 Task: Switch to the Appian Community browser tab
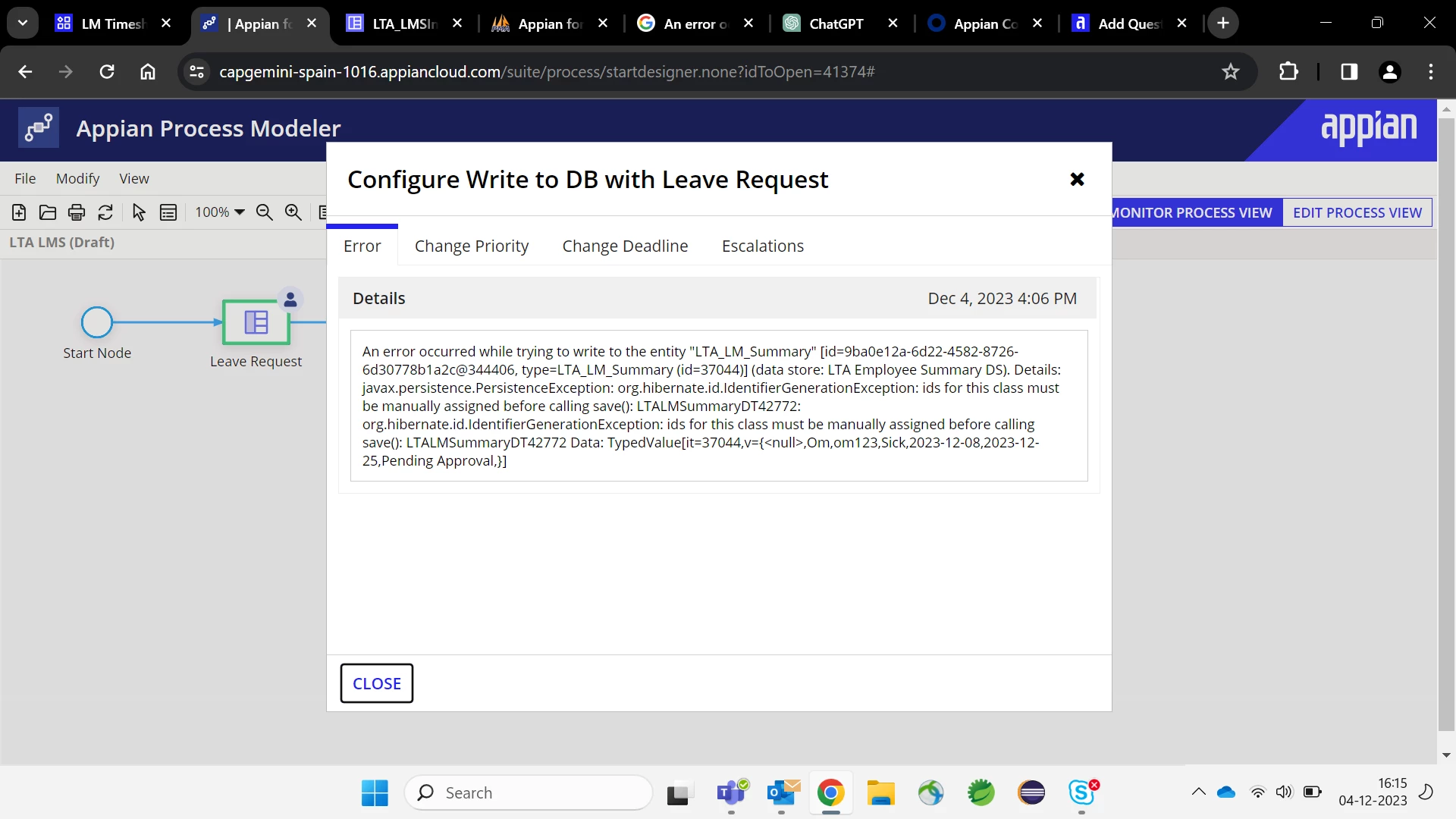(x=985, y=24)
